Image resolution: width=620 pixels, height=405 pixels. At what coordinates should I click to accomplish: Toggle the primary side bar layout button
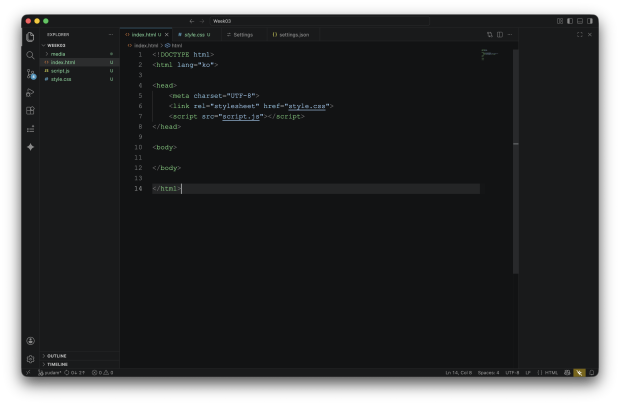tap(570, 20)
